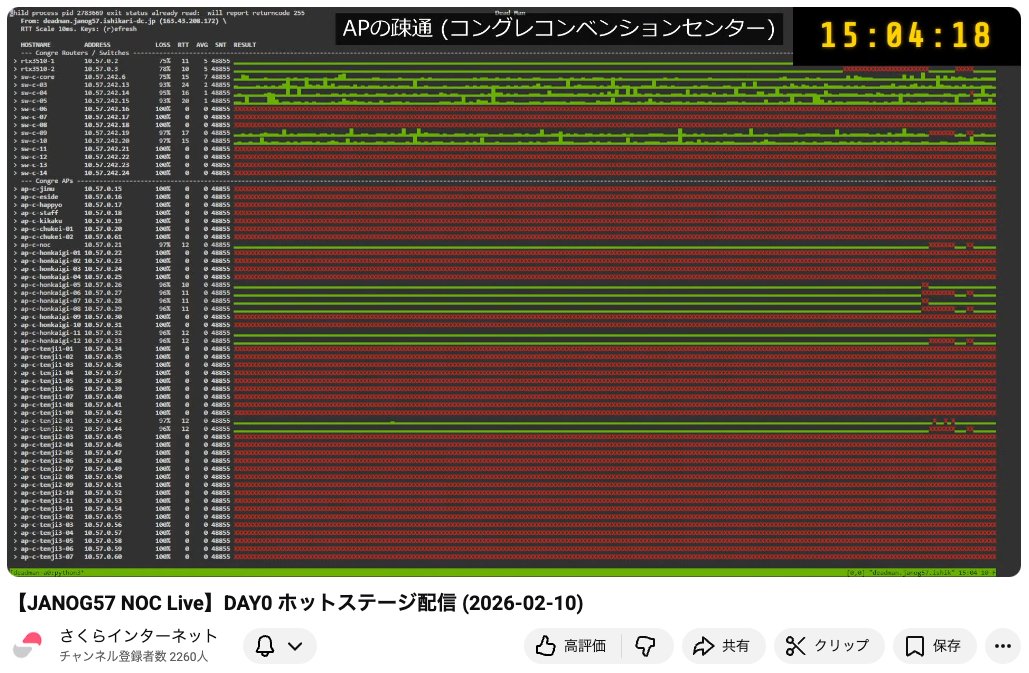The image size is (1029, 673).
Task: Click the green ping graph of sw-c-core
Action: (615, 77)
